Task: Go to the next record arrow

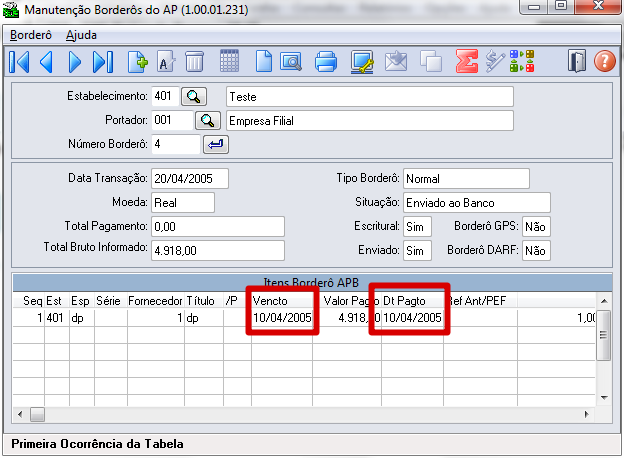Action: [x=74, y=62]
